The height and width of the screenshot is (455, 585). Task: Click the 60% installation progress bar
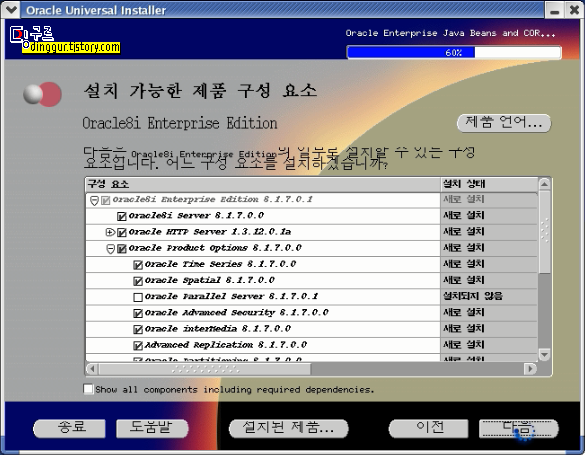click(x=454, y=53)
